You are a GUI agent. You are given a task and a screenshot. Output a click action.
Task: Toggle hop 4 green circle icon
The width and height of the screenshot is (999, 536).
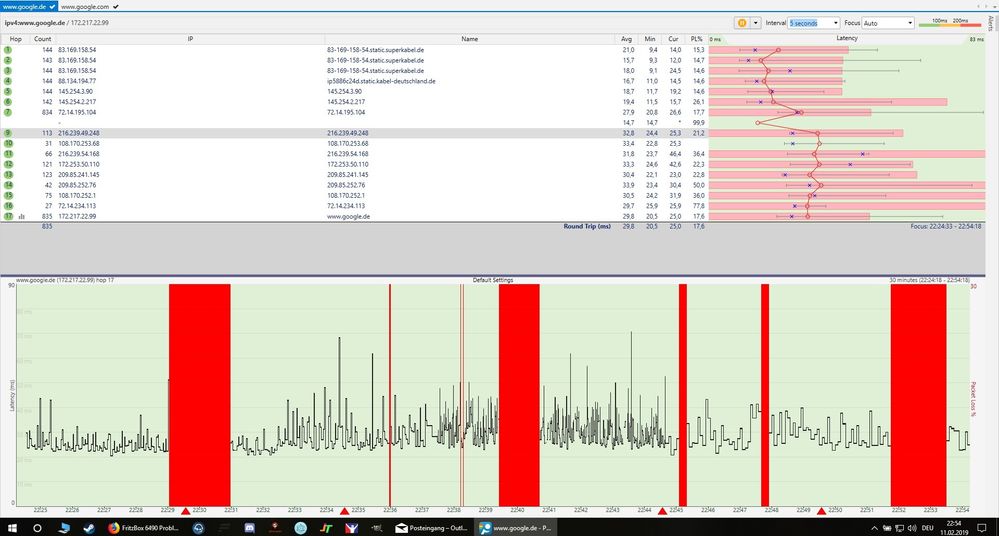pos(8,81)
